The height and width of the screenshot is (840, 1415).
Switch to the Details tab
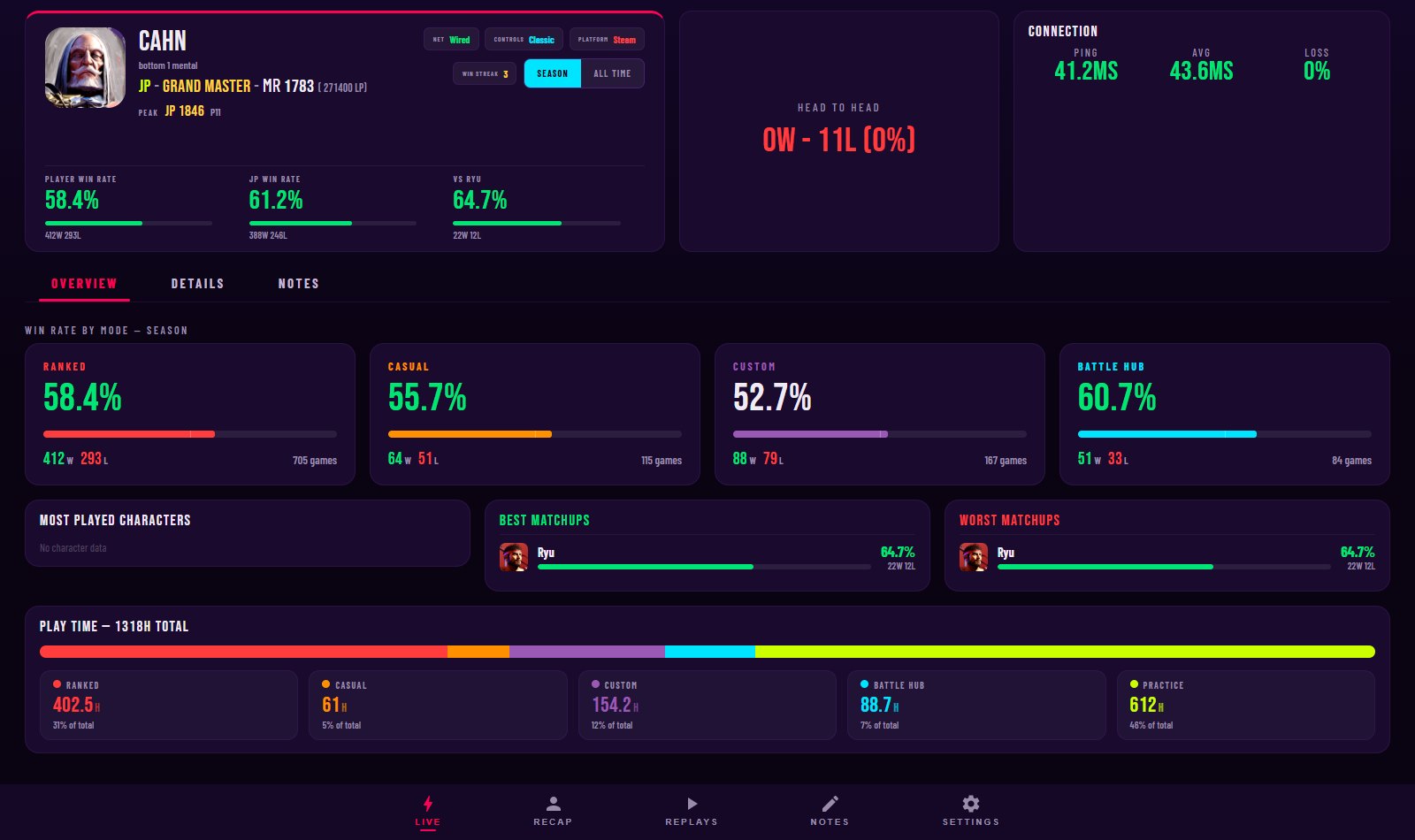tap(197, 284)
